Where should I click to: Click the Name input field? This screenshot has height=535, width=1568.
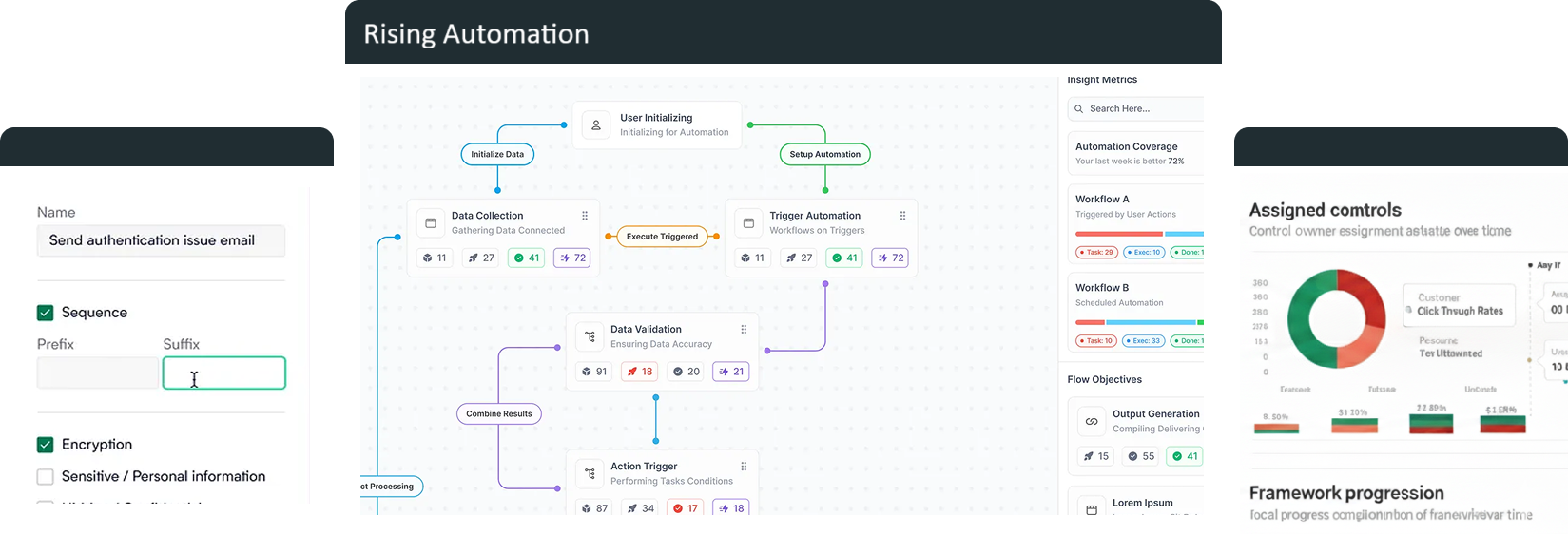point(161,241)
